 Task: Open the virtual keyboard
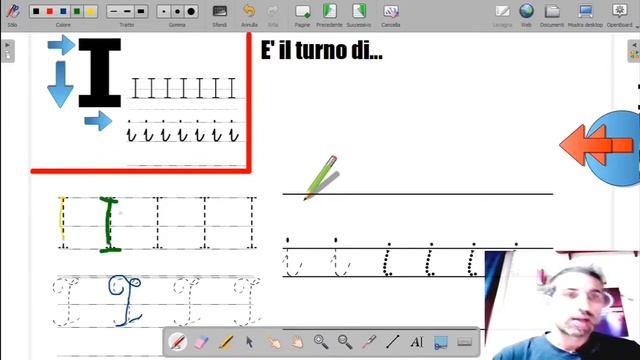tap(464, 342)
